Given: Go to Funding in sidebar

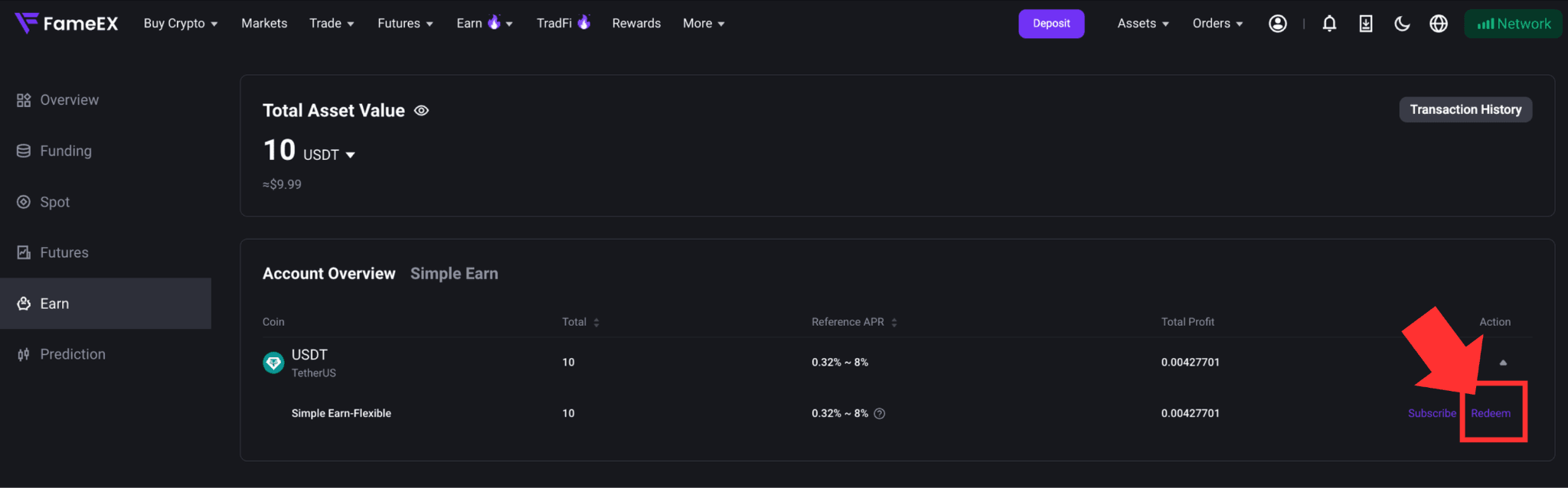Looking at the screenshot, I should [x=66, y=151].
